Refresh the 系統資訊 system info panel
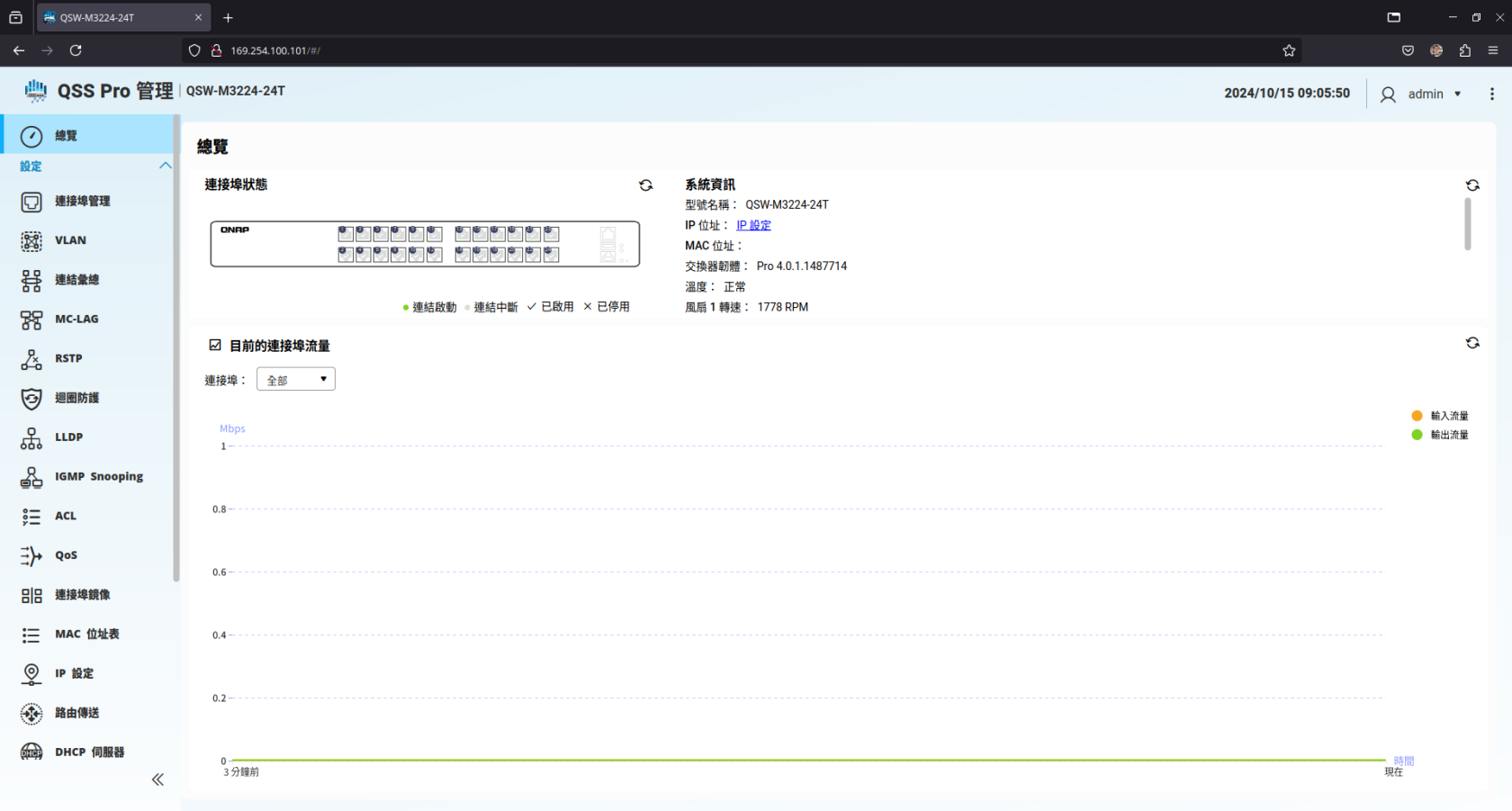Viewport: 1512px width, 811px height. 1472,185
